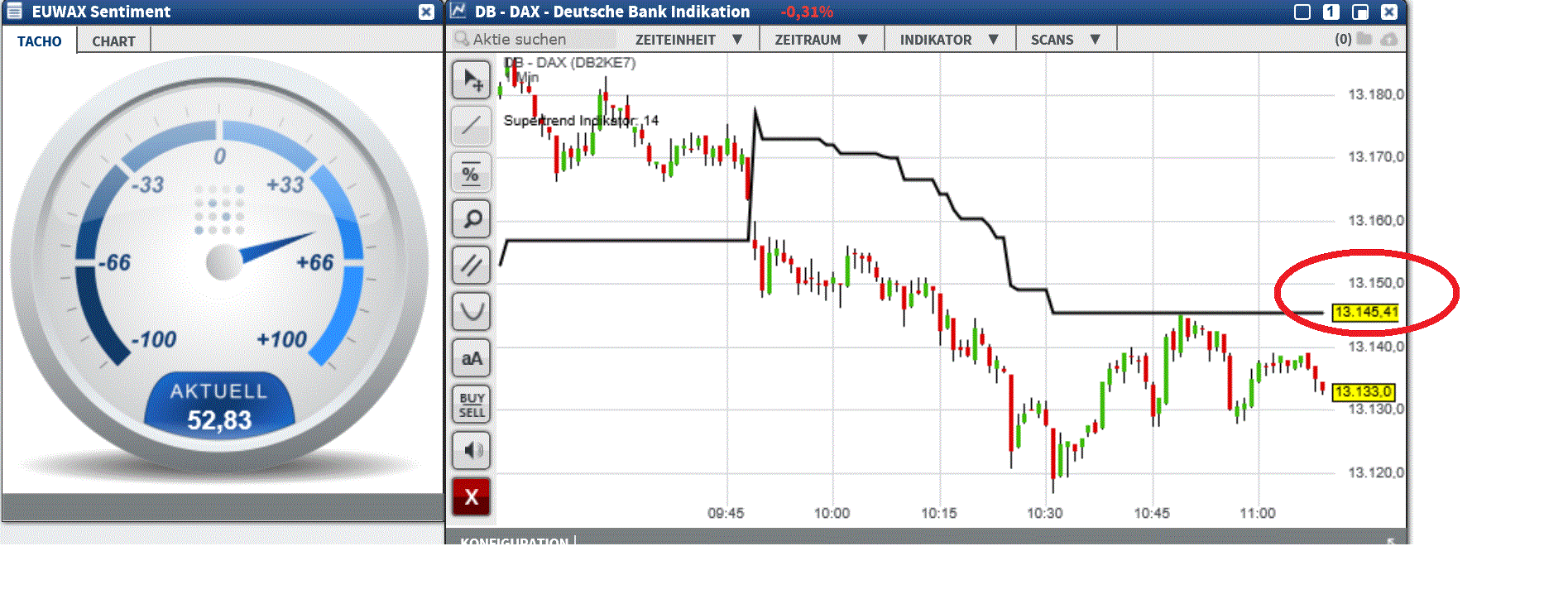
Task: Click the 13.180,0 price axis label
Action: point(1376,94)
